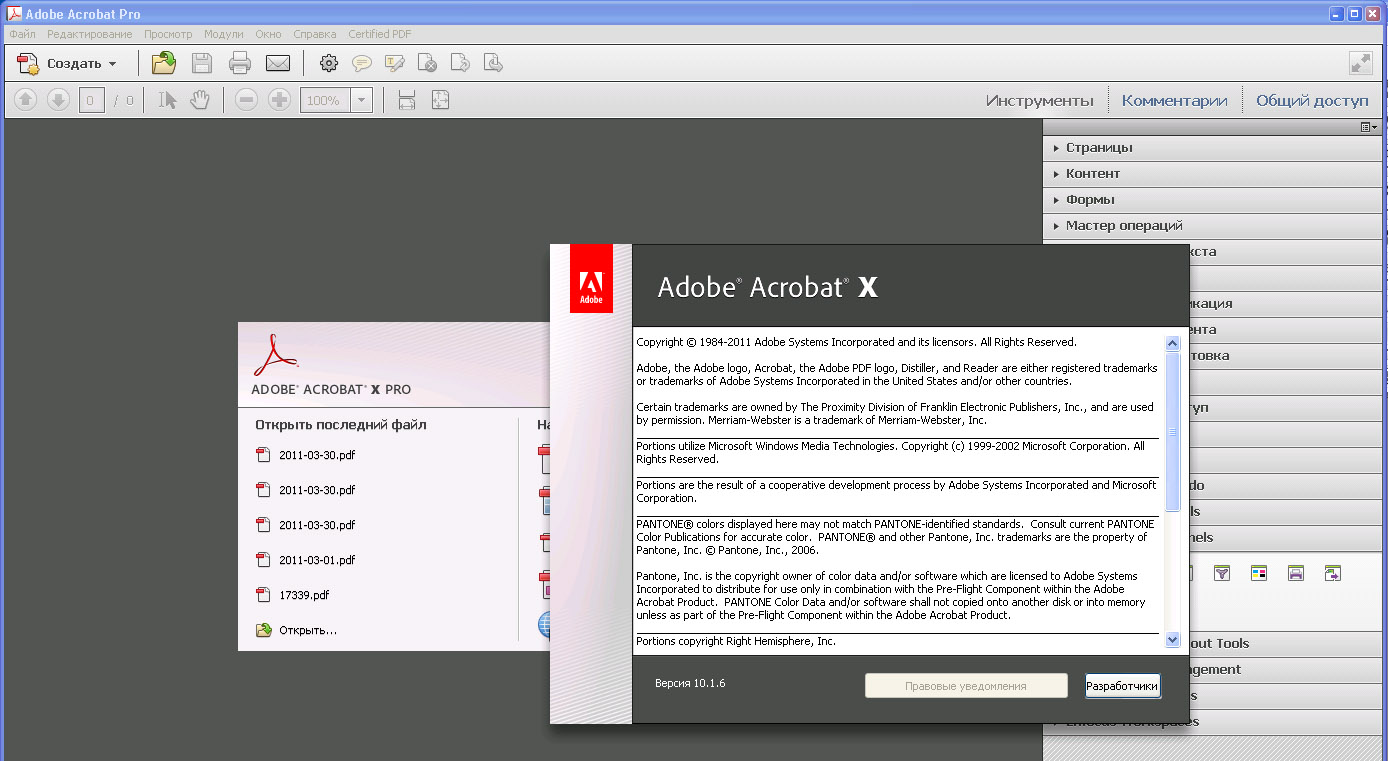The width and height of the screenshot is (1388, 761).
Task: Select the sticky note comment tool
Action: point(362,63)
